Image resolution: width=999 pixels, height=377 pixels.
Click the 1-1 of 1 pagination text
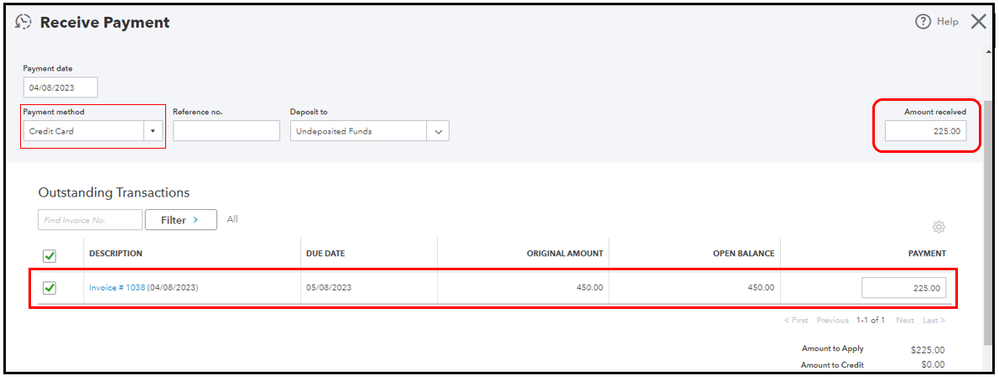[x=871, y=320]
